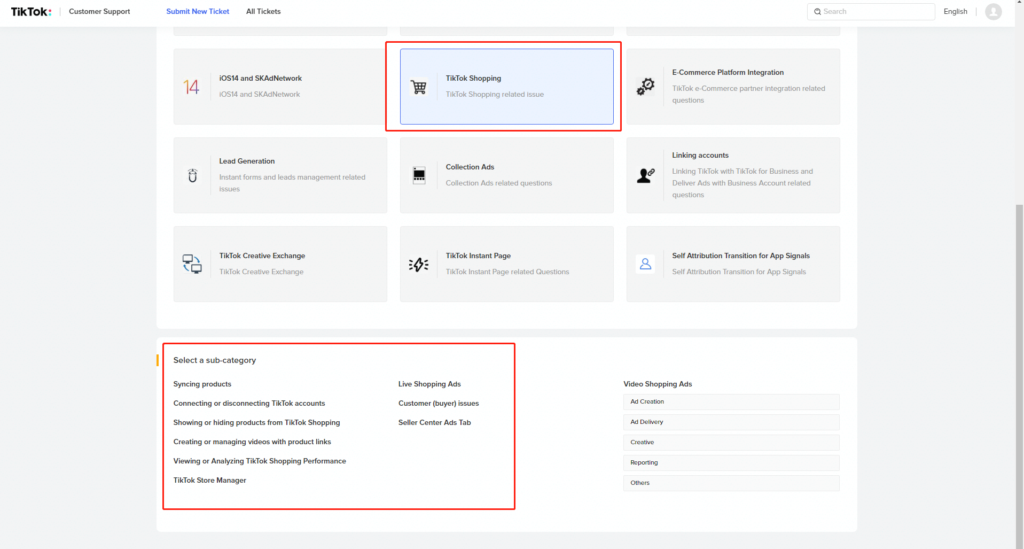Select the TikTok Shopping category card
1024x549 pixels.
[x=507, y=86]
